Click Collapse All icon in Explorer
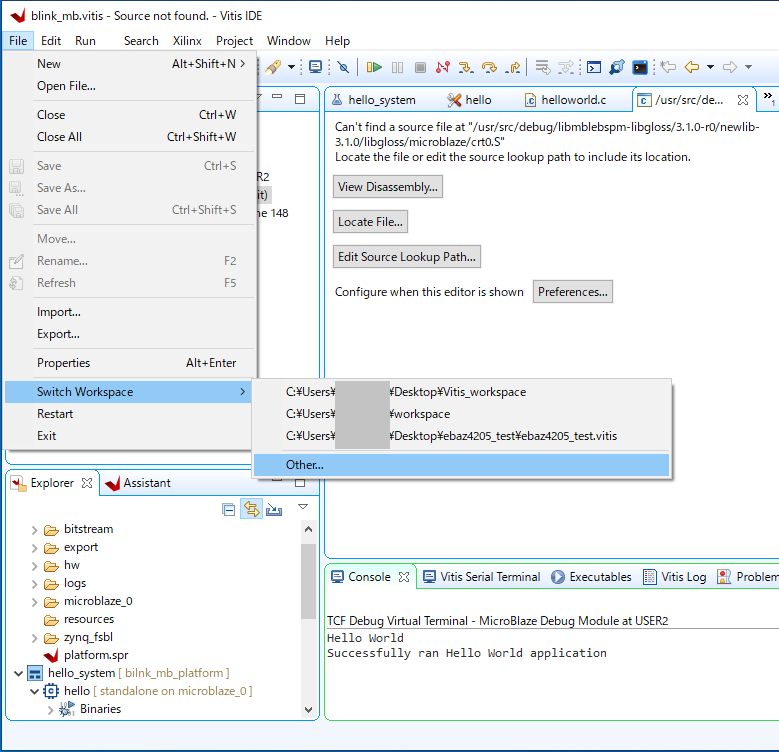 point(229,510)
